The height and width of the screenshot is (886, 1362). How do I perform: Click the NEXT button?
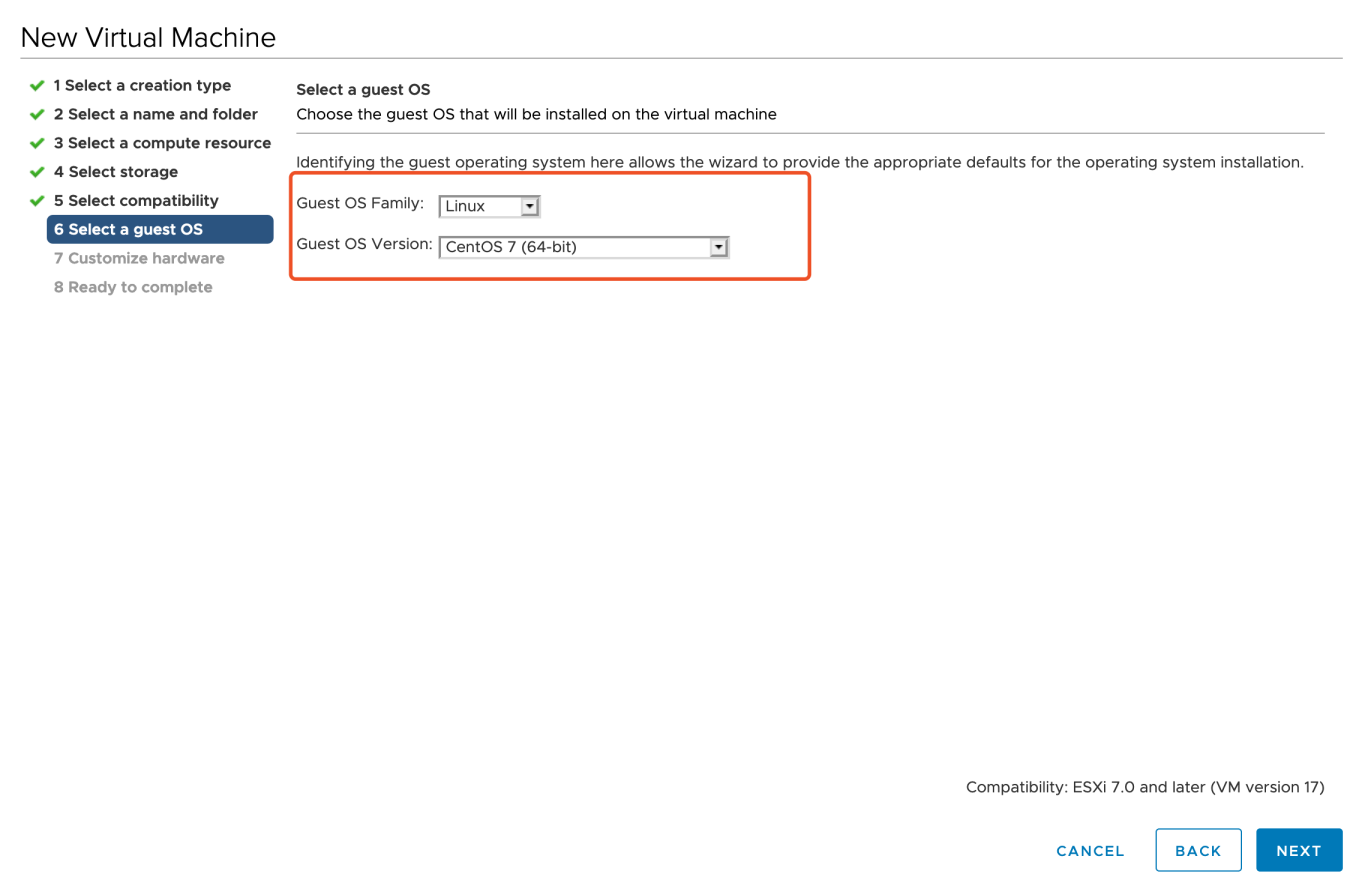coord(1298,850)
